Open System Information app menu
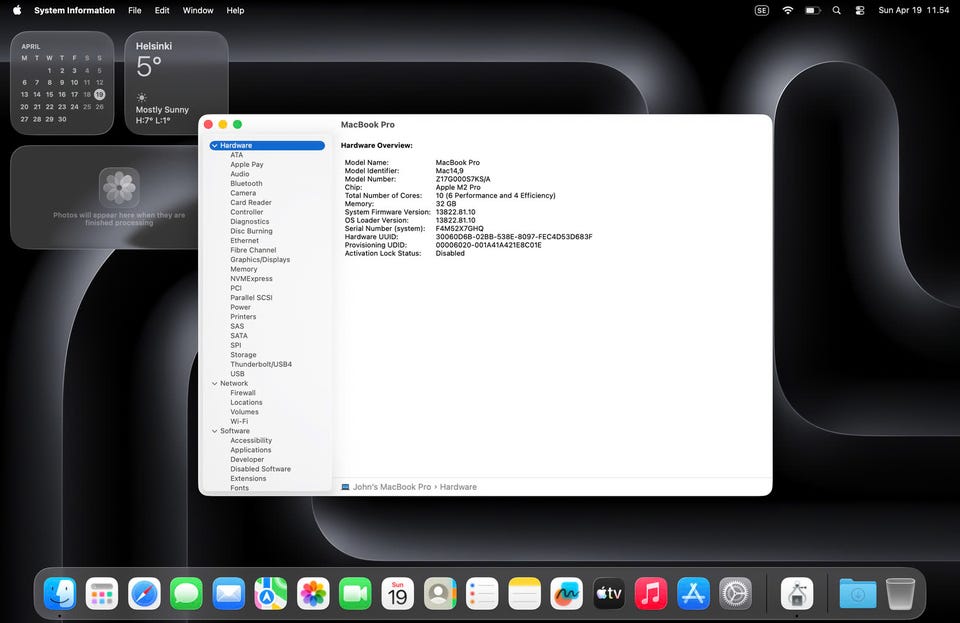 pos(74,10)
